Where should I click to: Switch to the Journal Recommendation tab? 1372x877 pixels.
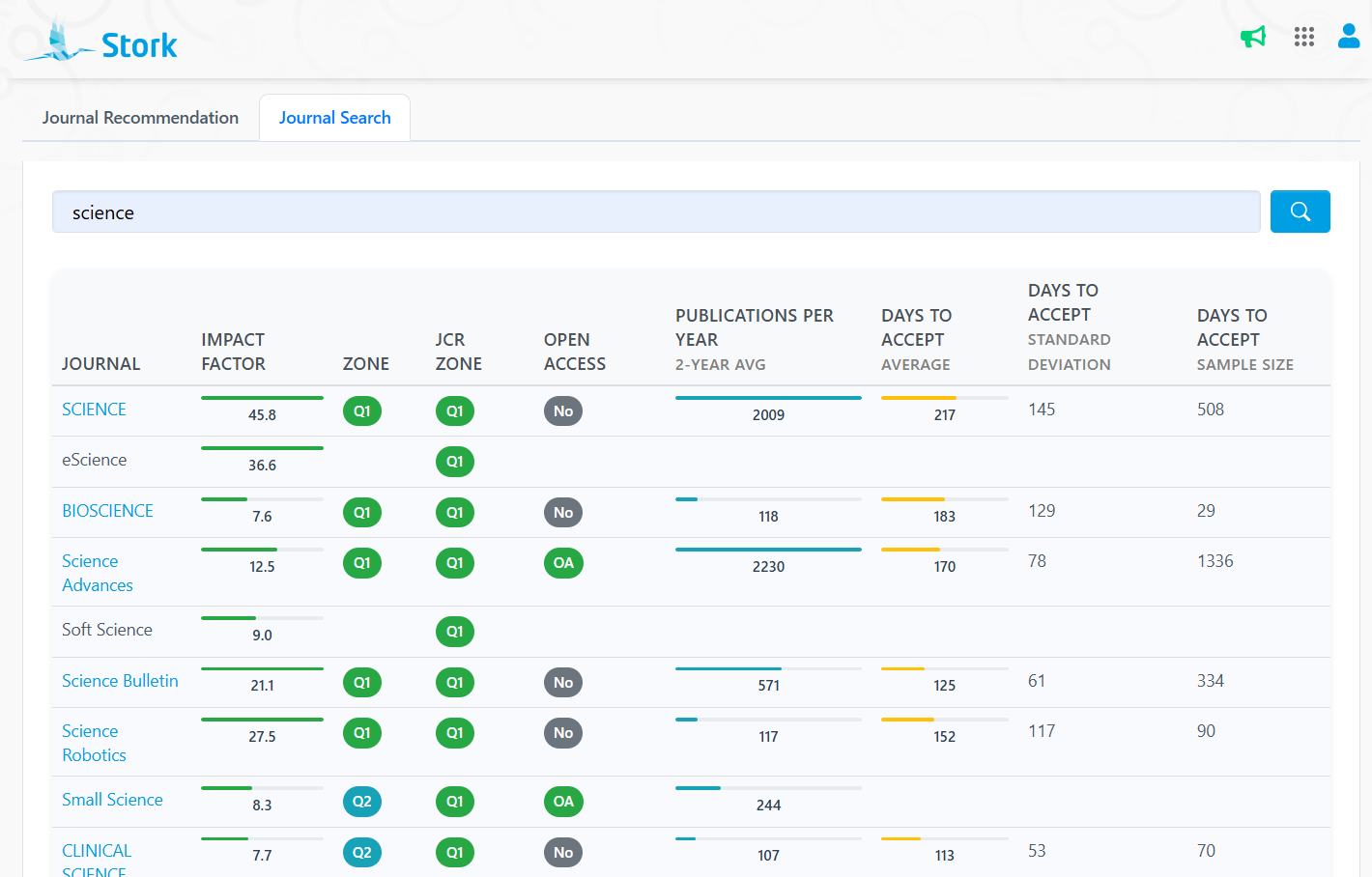coord(140,118)
